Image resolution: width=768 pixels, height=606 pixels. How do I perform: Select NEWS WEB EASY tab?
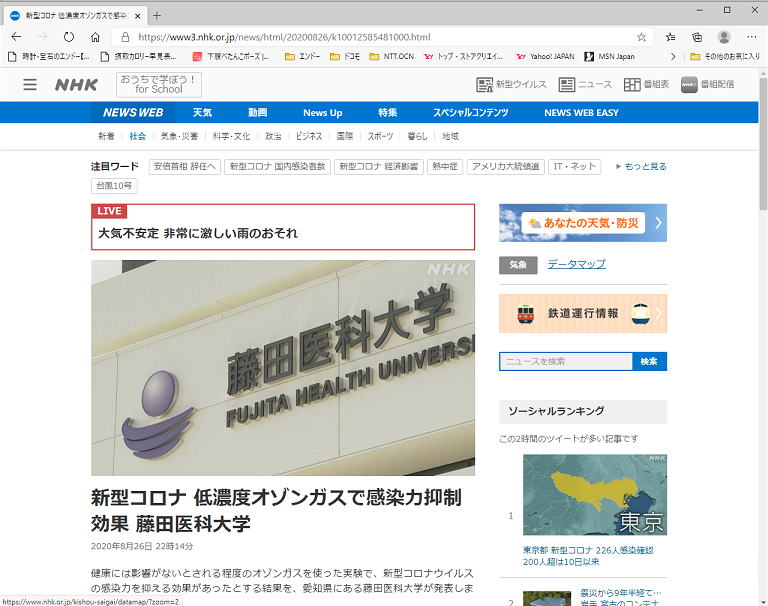[581, 113]
